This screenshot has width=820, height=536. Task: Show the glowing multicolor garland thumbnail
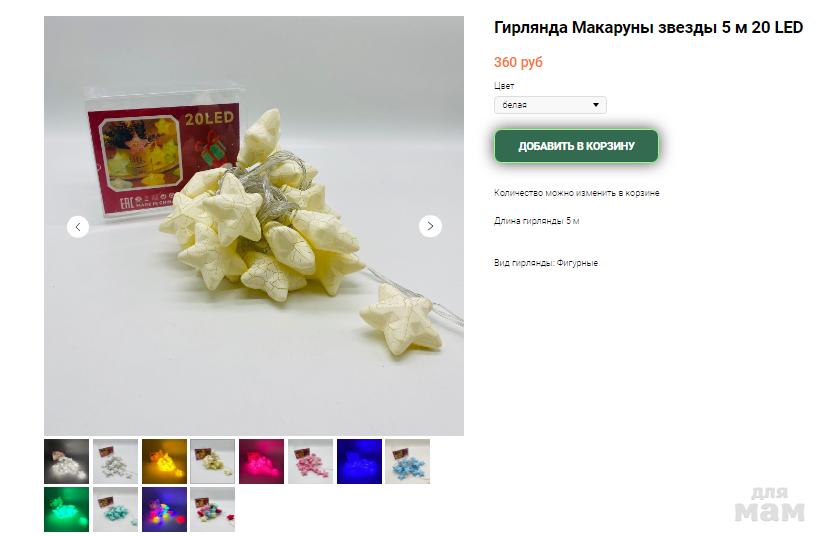click(x=164, y=509)
